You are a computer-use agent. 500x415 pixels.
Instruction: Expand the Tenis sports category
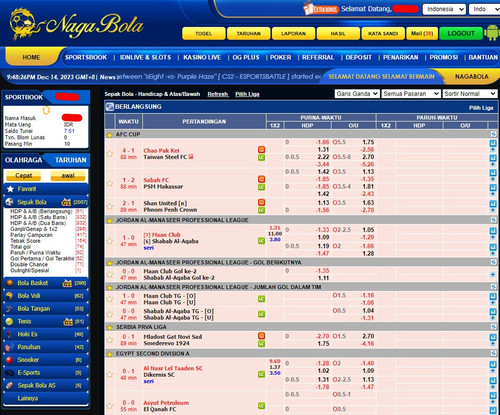tap(46, 321)
